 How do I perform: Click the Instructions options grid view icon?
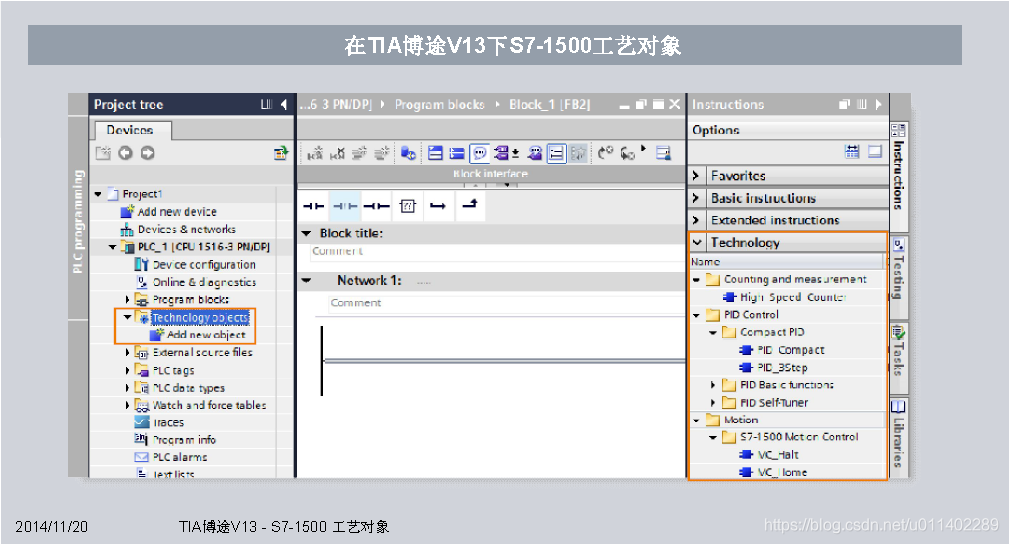[x=852, y=152]
